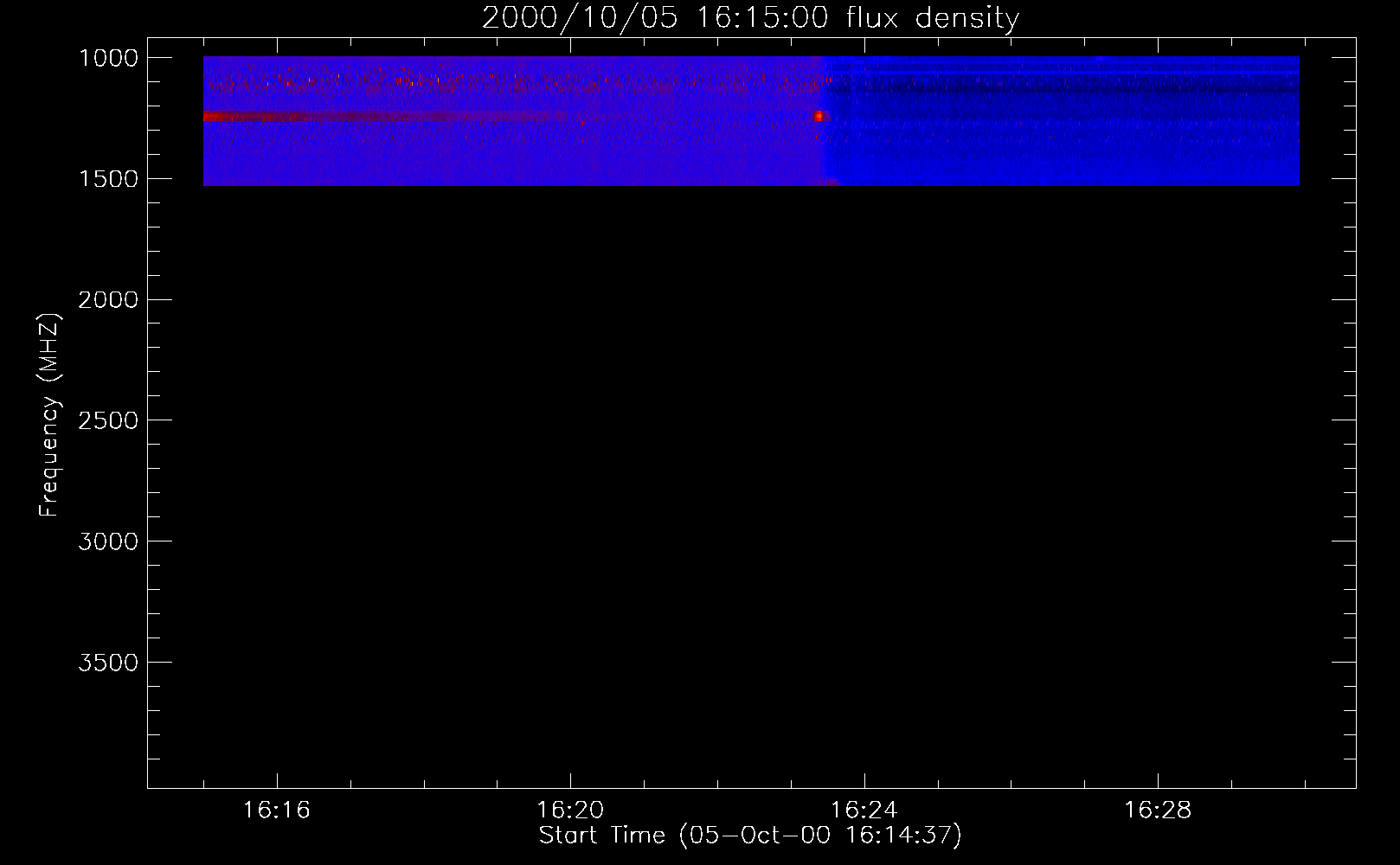
Task: Click the 1000 frequency tick label
Action: (108, 58)
